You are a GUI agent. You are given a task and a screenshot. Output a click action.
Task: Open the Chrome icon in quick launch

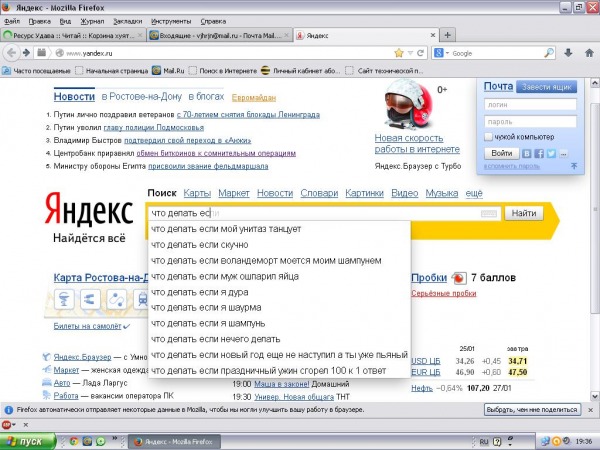[x=73, y=441]
